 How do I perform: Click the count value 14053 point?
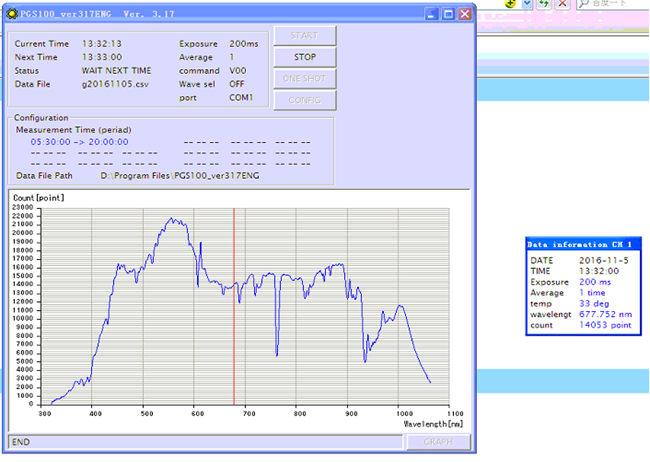coord(605,325)
